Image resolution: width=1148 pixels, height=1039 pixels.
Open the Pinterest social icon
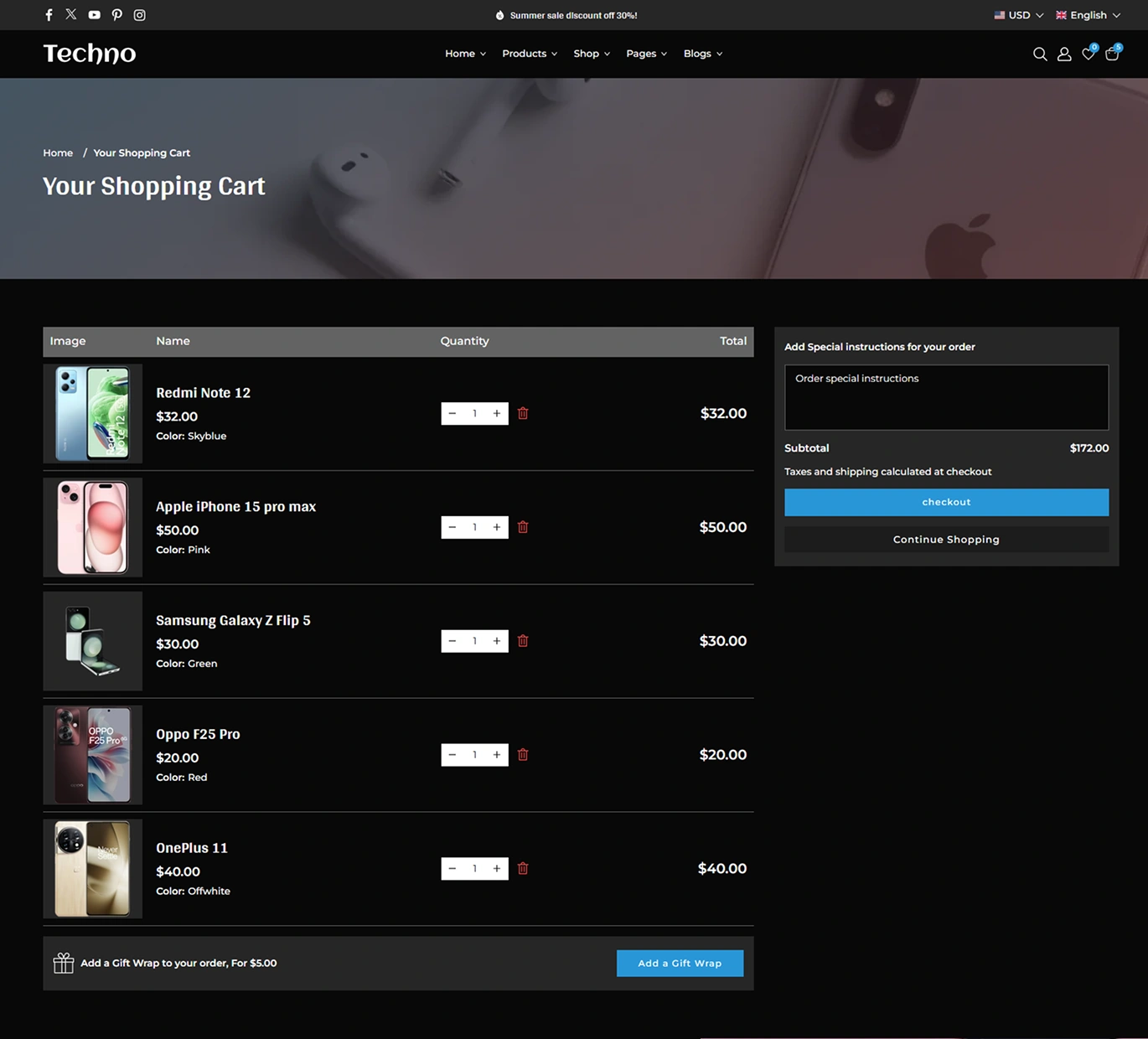[116, 15]
